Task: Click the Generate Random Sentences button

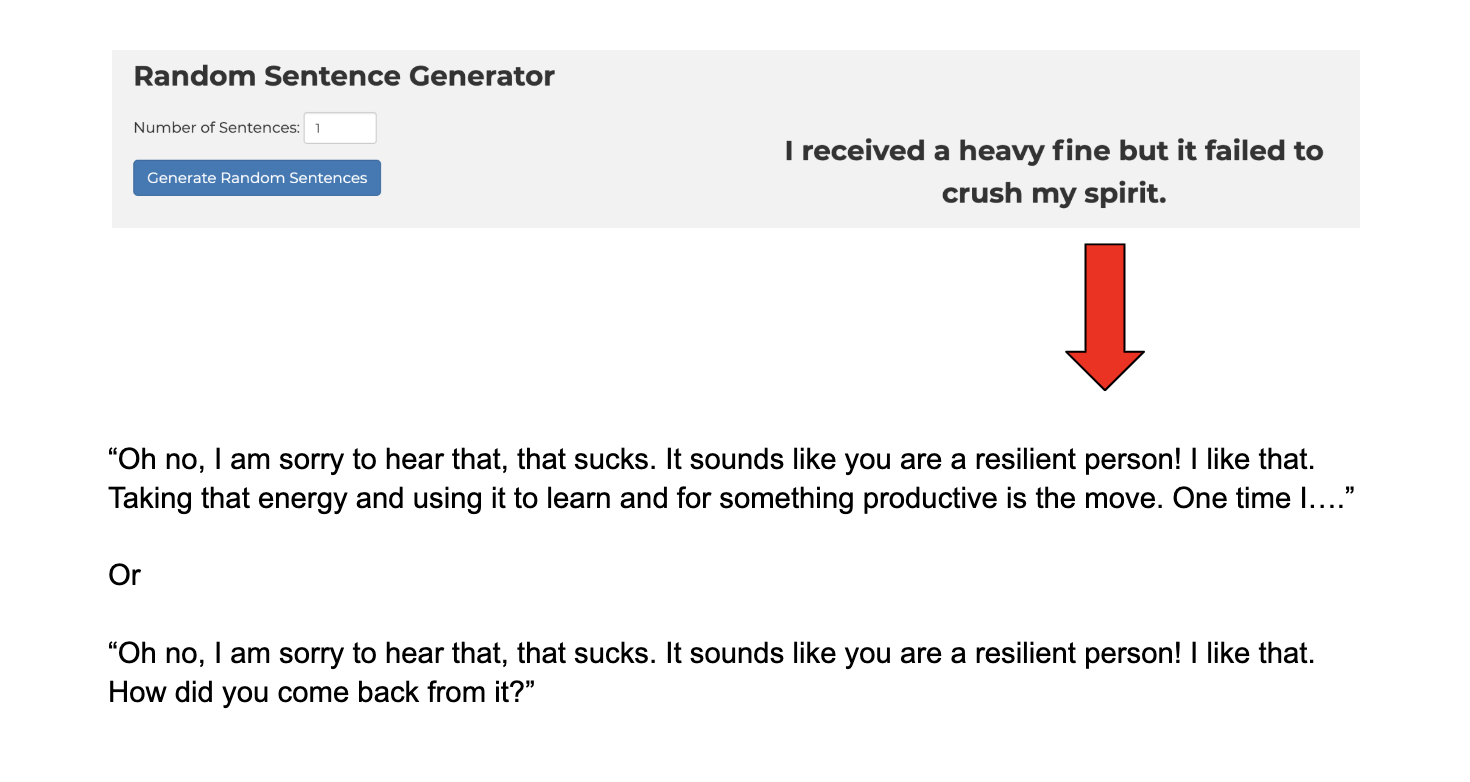Action: pos(257,178)
